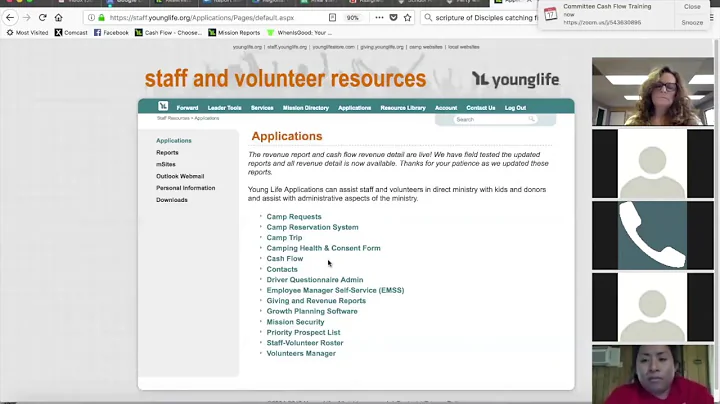
Task: Open the page actions three-dot menu
Action: point(379,17)
